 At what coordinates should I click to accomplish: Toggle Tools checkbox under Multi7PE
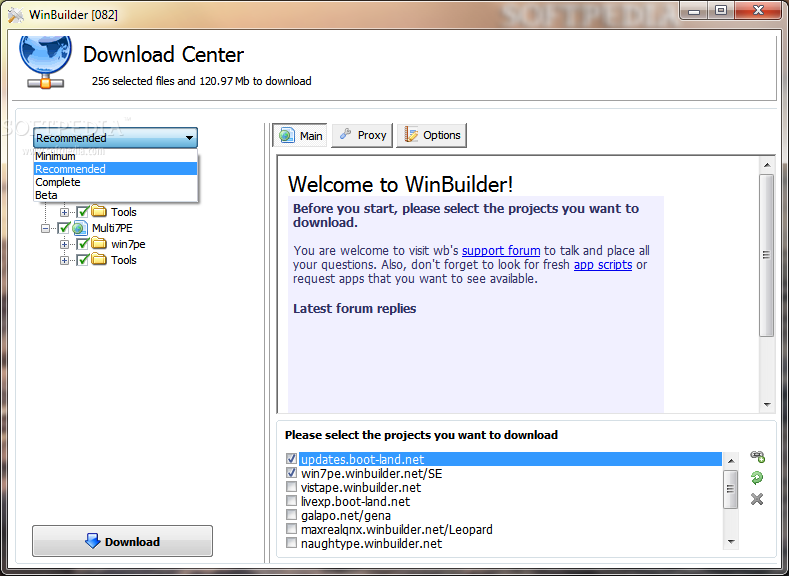[x=83, y=260]
